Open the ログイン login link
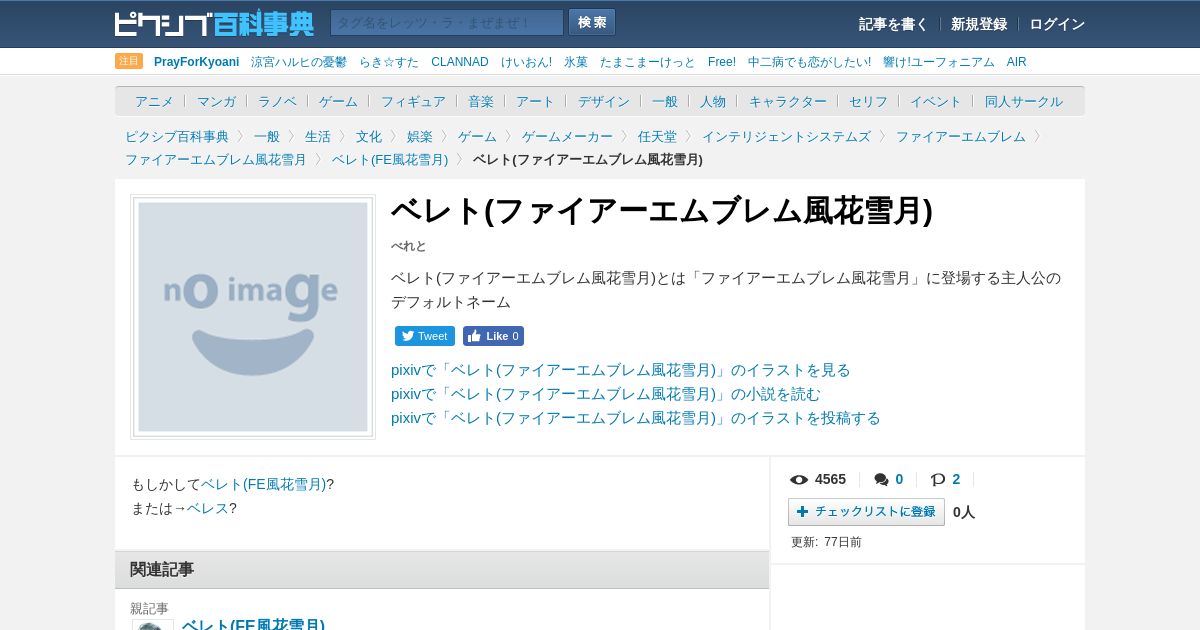The image size is (1200, 630). coord(1057,24)
